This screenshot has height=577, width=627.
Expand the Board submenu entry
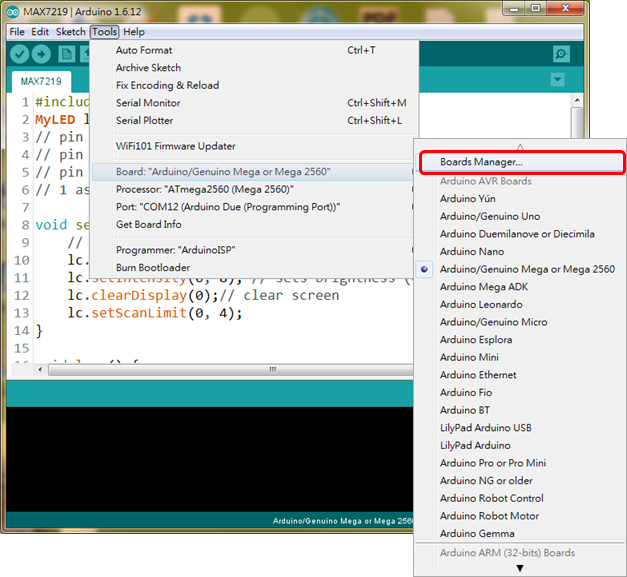point(254,172)
